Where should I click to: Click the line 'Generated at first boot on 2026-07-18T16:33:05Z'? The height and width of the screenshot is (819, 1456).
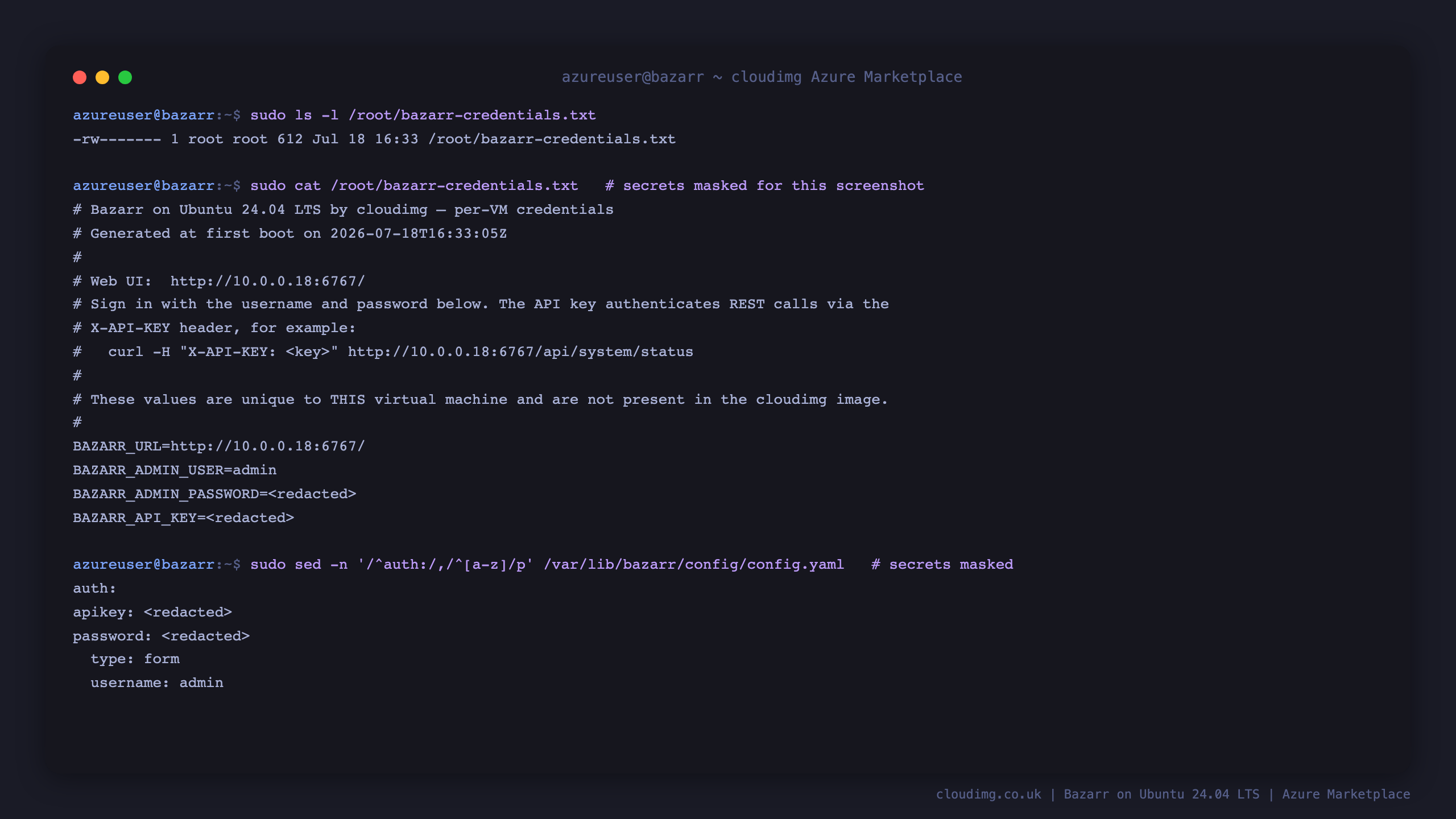289,233
